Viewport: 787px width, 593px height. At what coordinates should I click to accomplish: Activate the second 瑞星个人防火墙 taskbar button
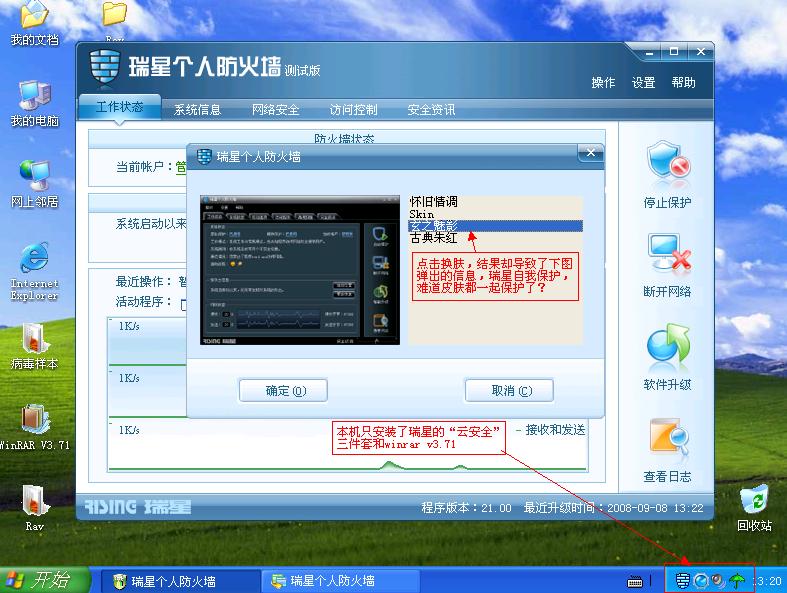coord(340,581)
